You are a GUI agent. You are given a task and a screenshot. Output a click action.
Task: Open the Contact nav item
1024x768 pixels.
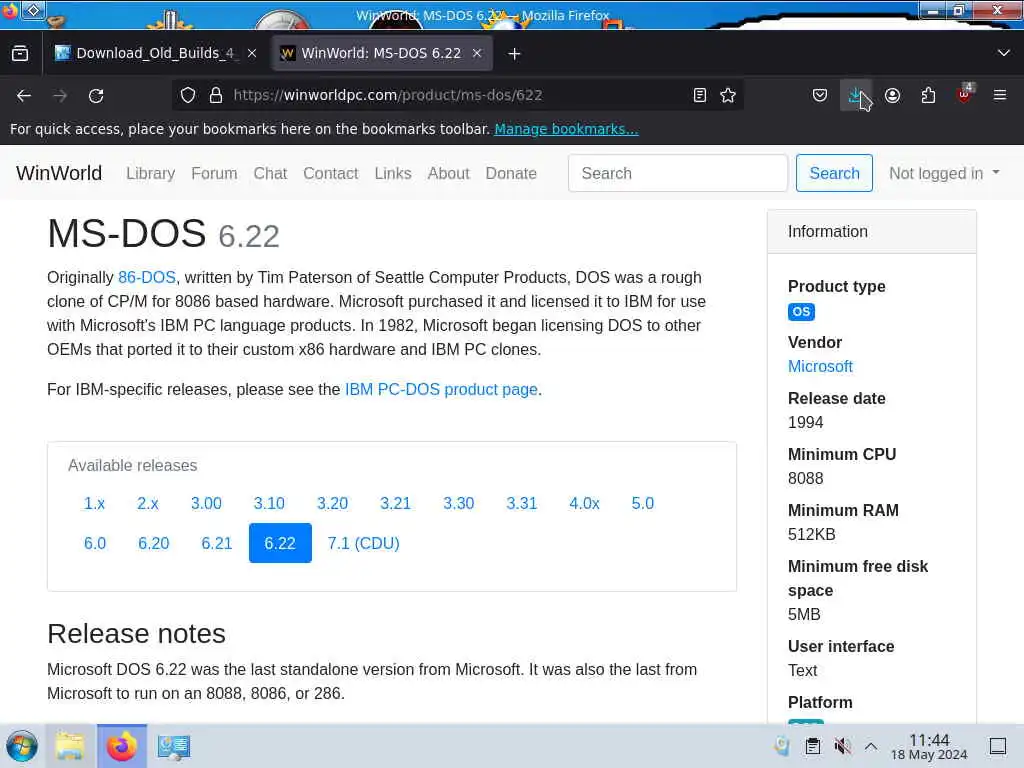click(330, 174)
